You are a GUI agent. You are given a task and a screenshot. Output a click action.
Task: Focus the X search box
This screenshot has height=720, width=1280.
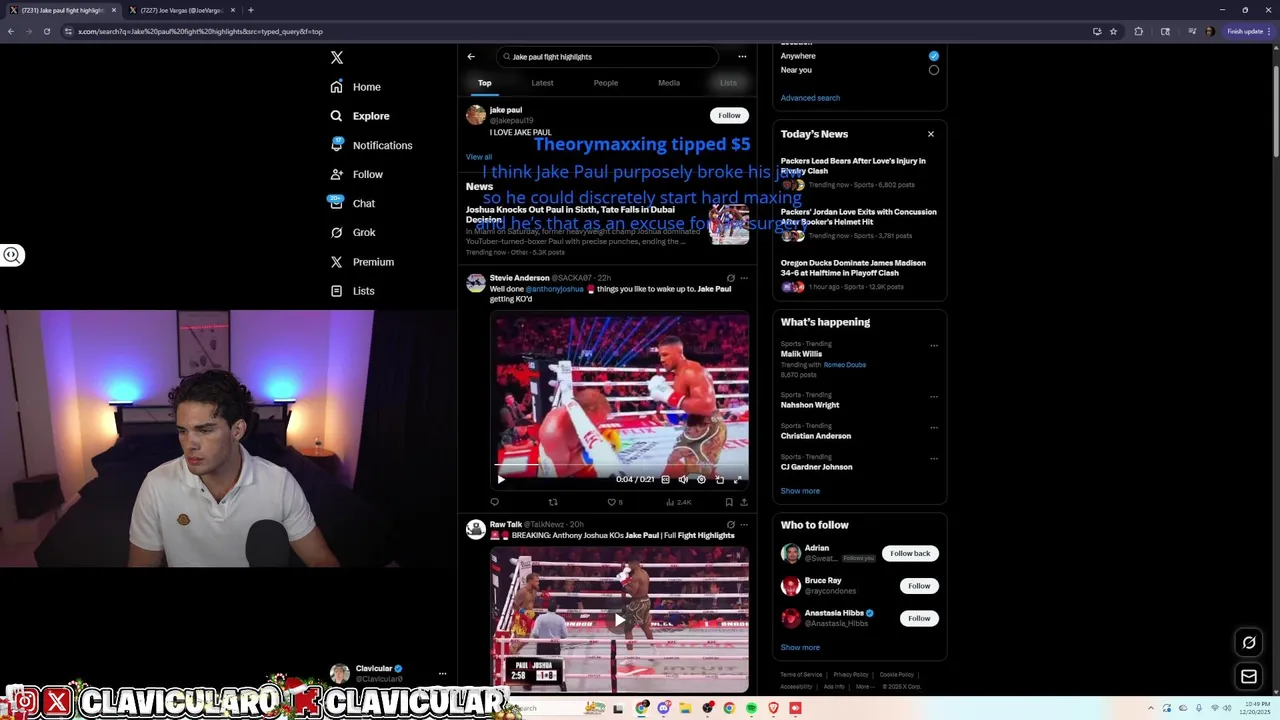[x=606, y=57]
